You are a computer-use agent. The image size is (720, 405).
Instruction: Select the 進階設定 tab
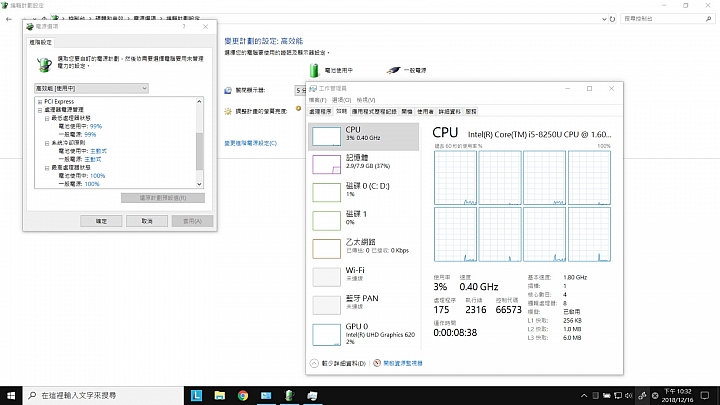(41, 42)
